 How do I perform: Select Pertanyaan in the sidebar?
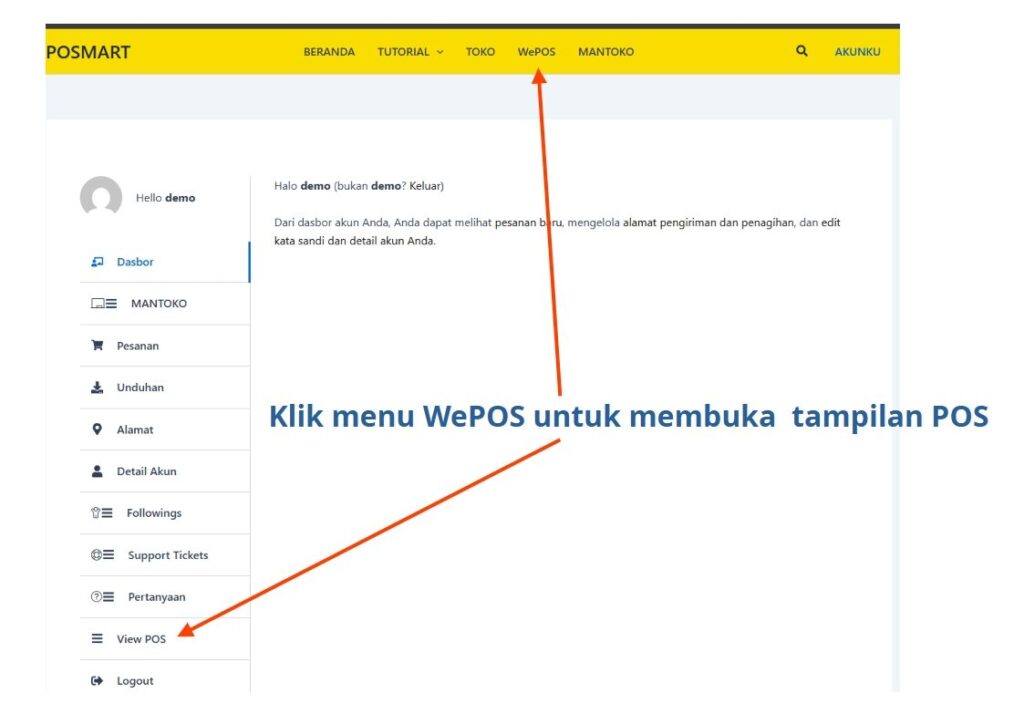click(156, 597)
